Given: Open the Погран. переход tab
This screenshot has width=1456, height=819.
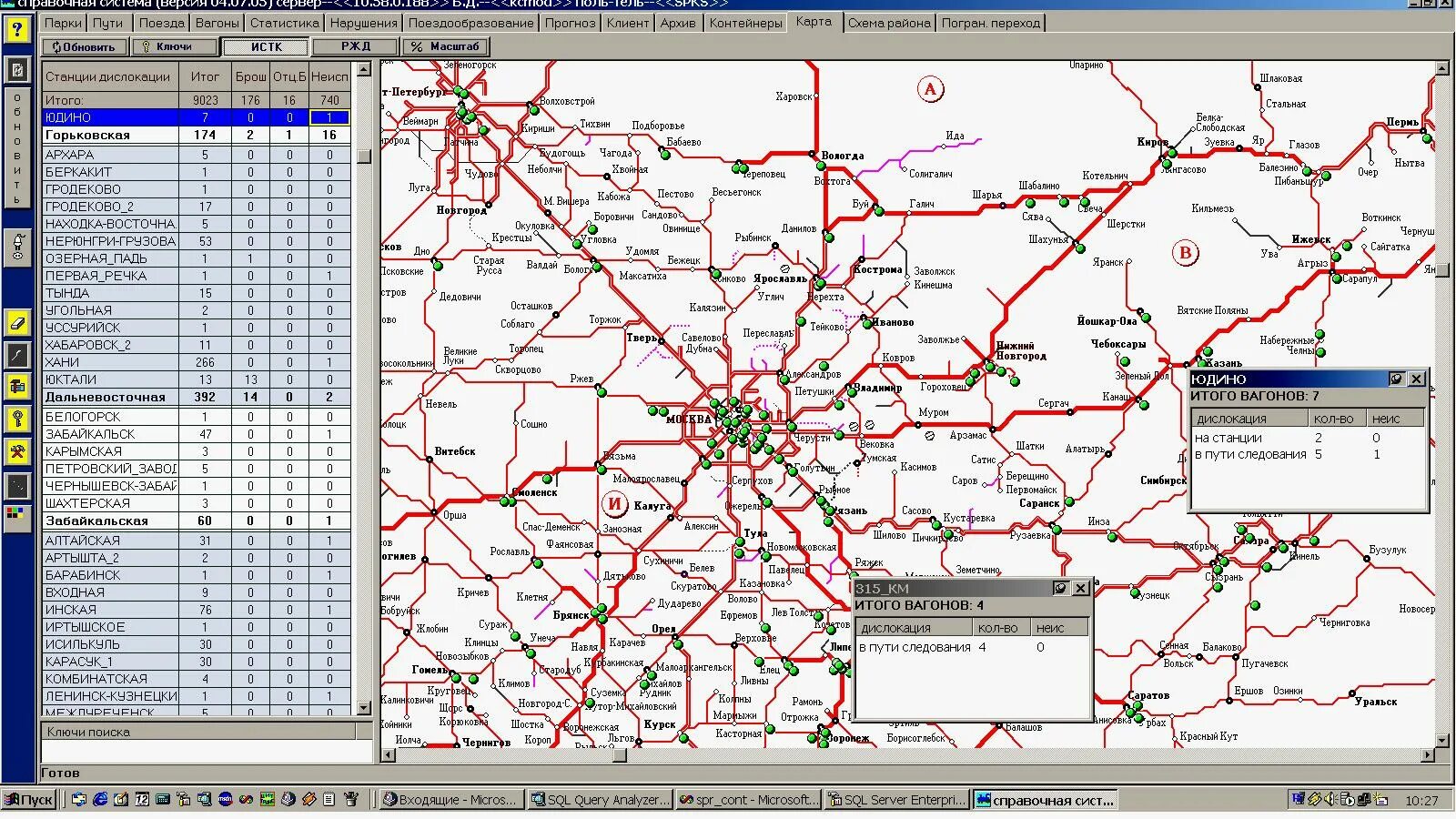Looking at the screenshot, I should tap(991, 23).
